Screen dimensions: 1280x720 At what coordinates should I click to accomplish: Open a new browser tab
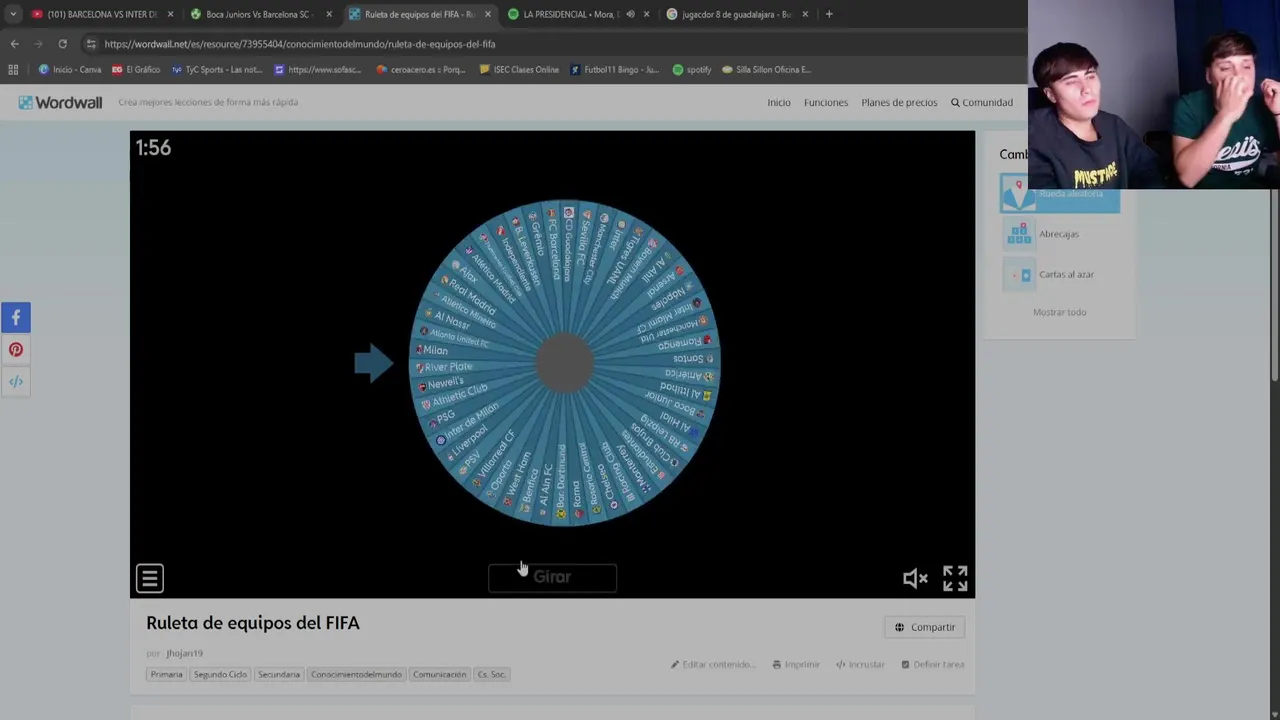[x=829, y=14]
